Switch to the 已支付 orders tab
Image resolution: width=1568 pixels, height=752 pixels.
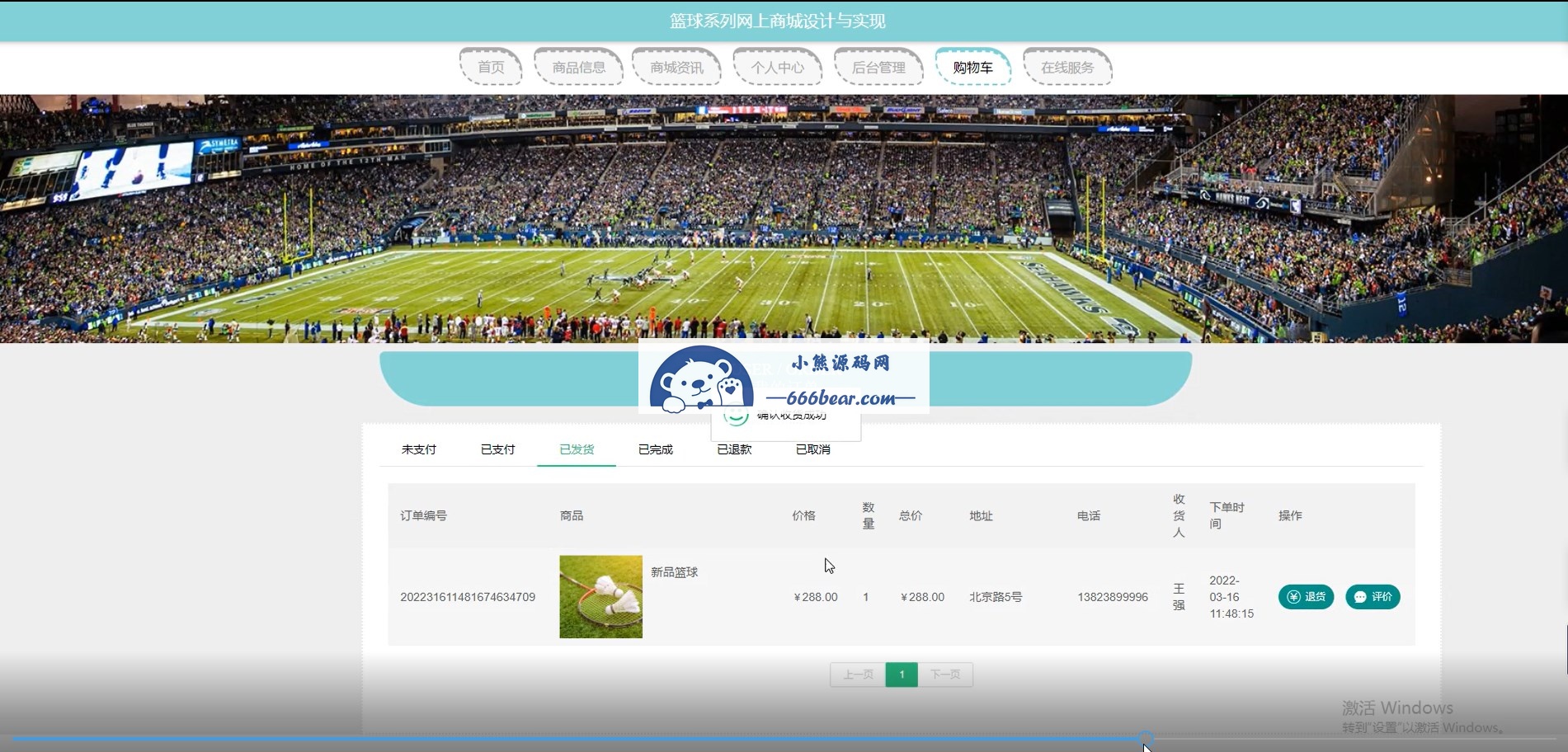tap(498, 449)
